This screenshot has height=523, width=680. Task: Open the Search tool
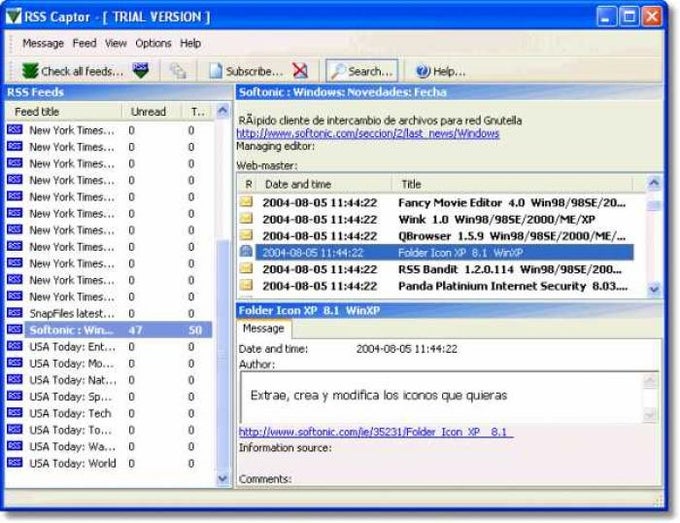click(362, 71)
